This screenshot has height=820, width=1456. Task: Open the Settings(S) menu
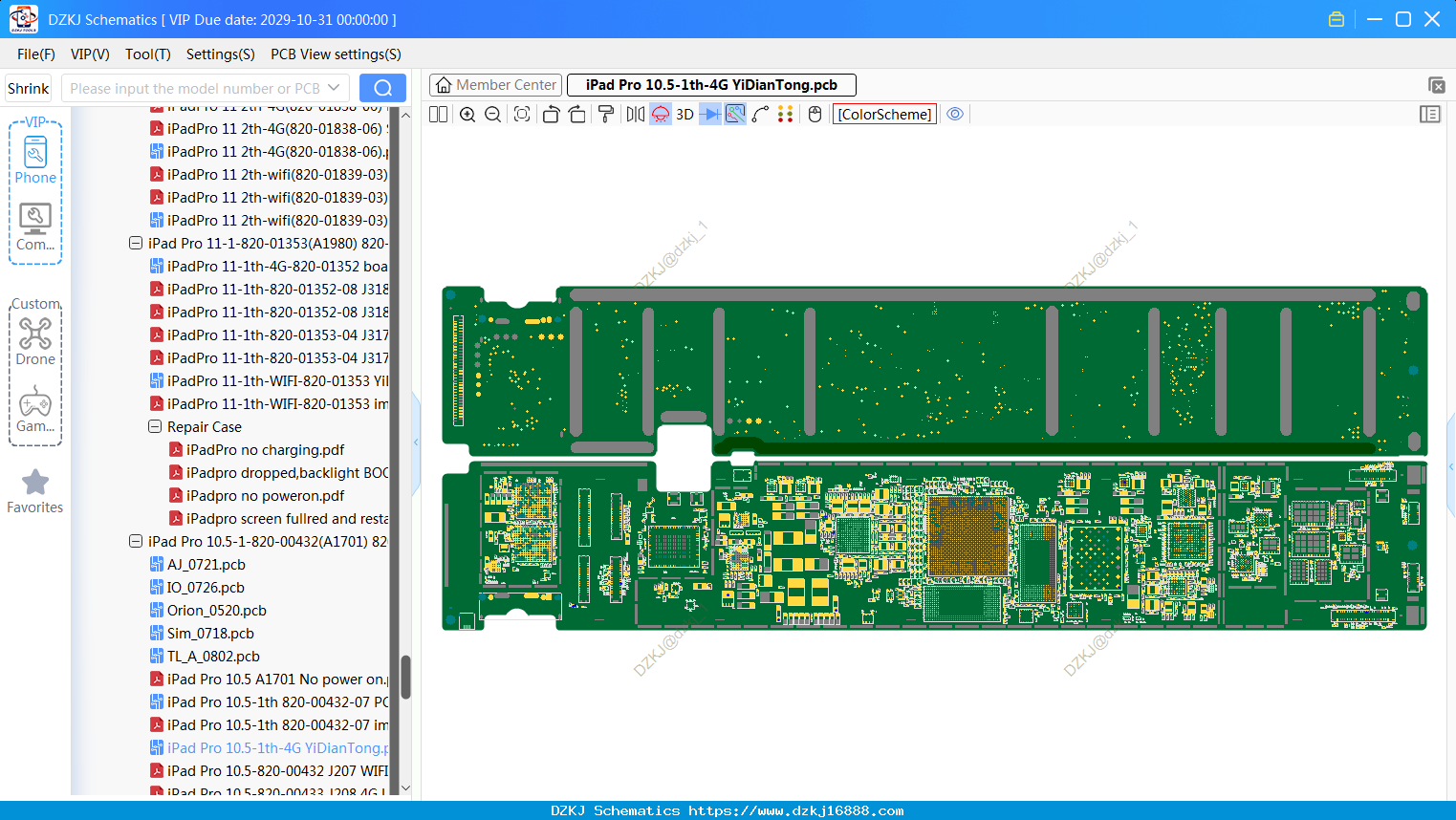(221, 54)
